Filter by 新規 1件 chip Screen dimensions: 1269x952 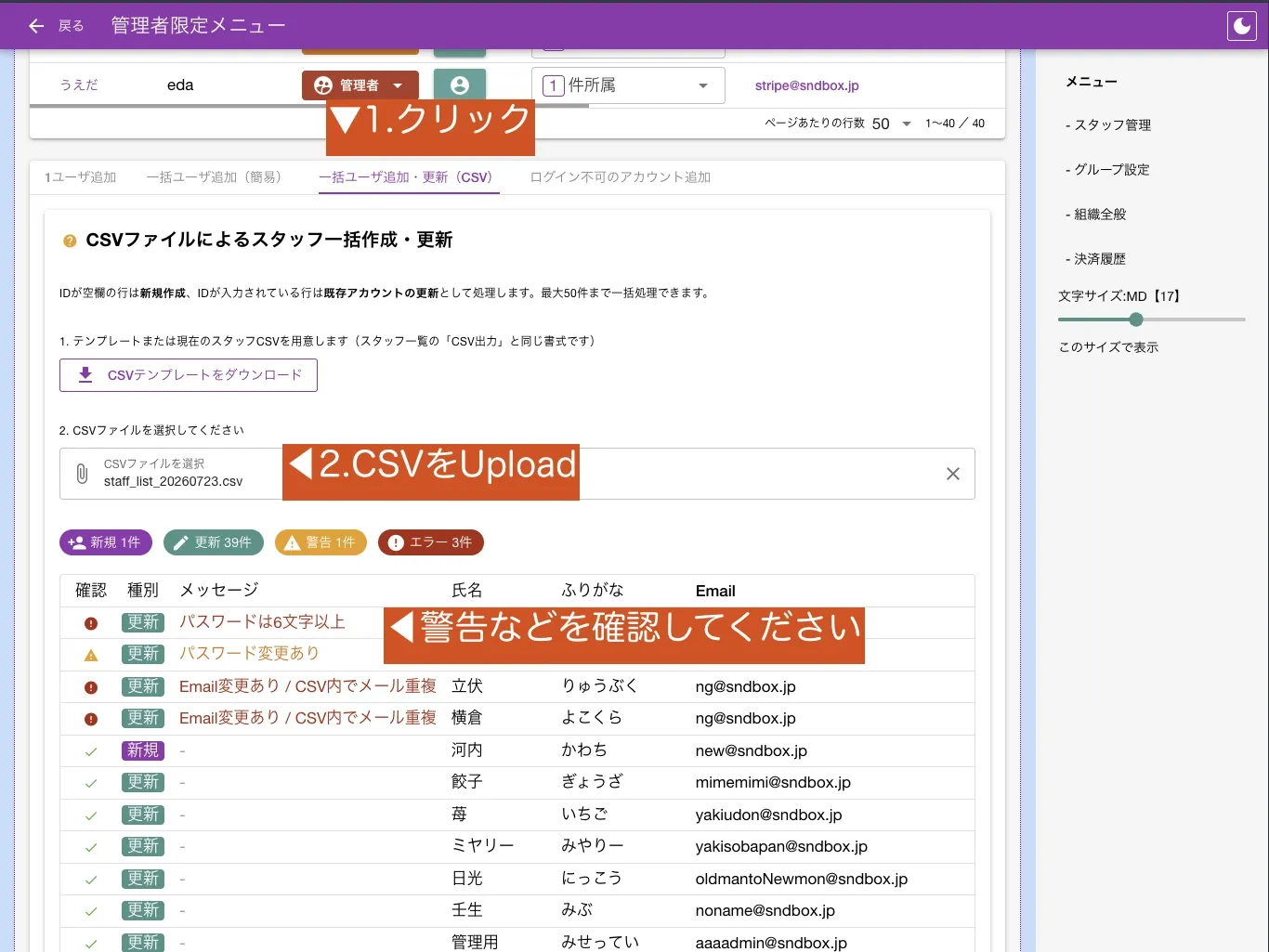(106, 542)
